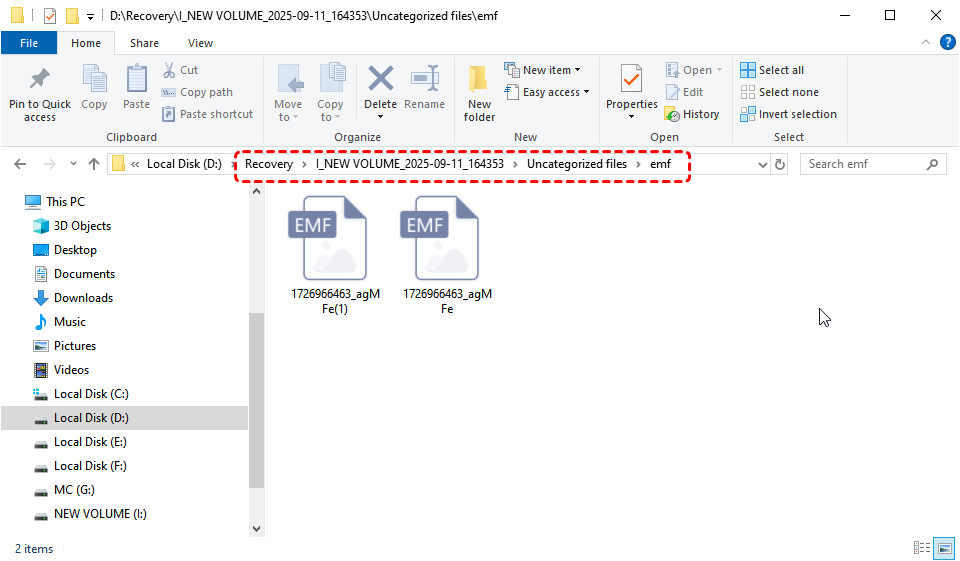Click Select all
The image size is (960, 561).
772,70
